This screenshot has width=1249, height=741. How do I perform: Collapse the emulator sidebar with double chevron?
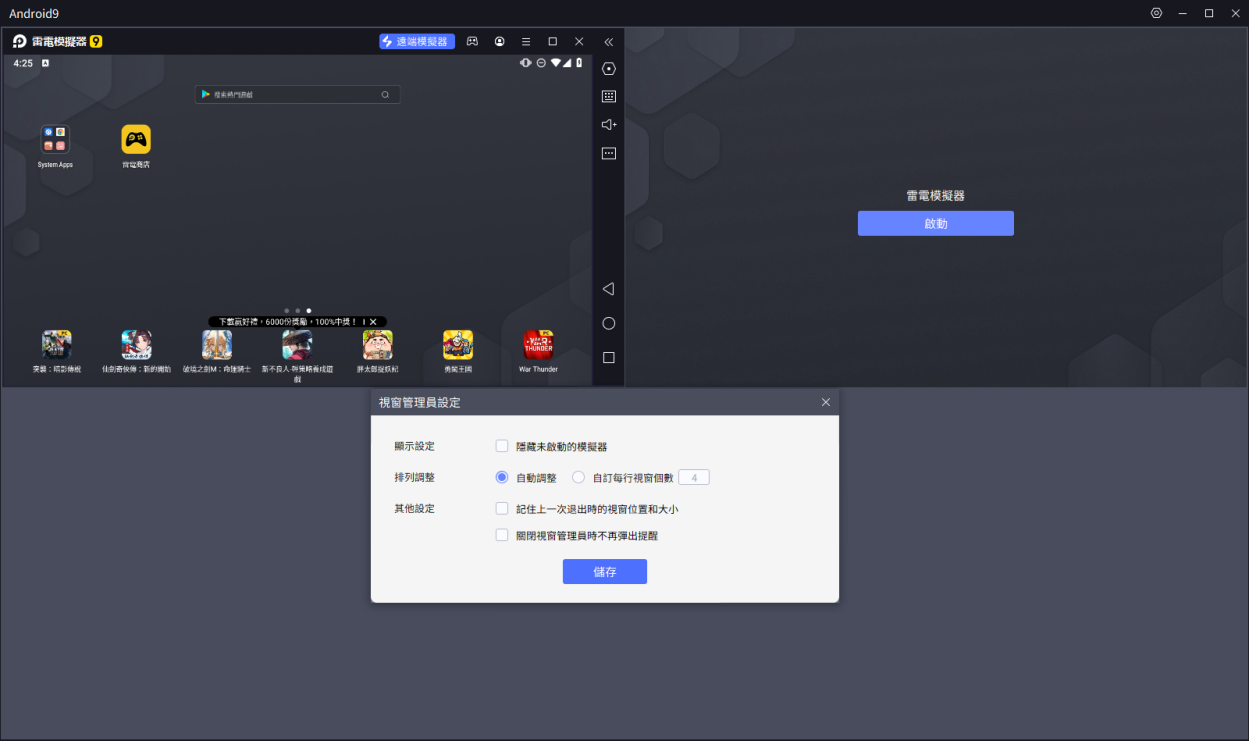[608, 42]
